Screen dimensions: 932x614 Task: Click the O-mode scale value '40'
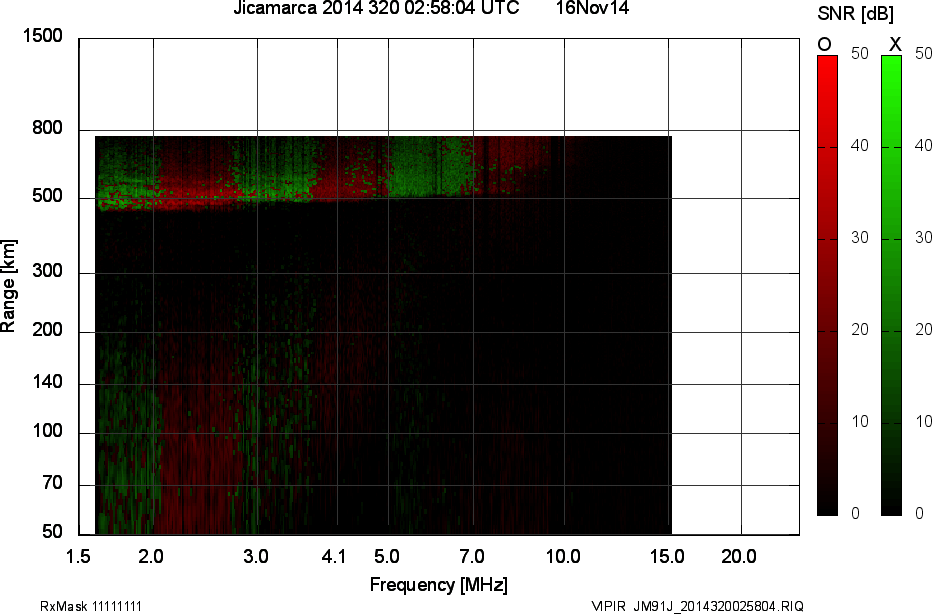pos(859,146)
